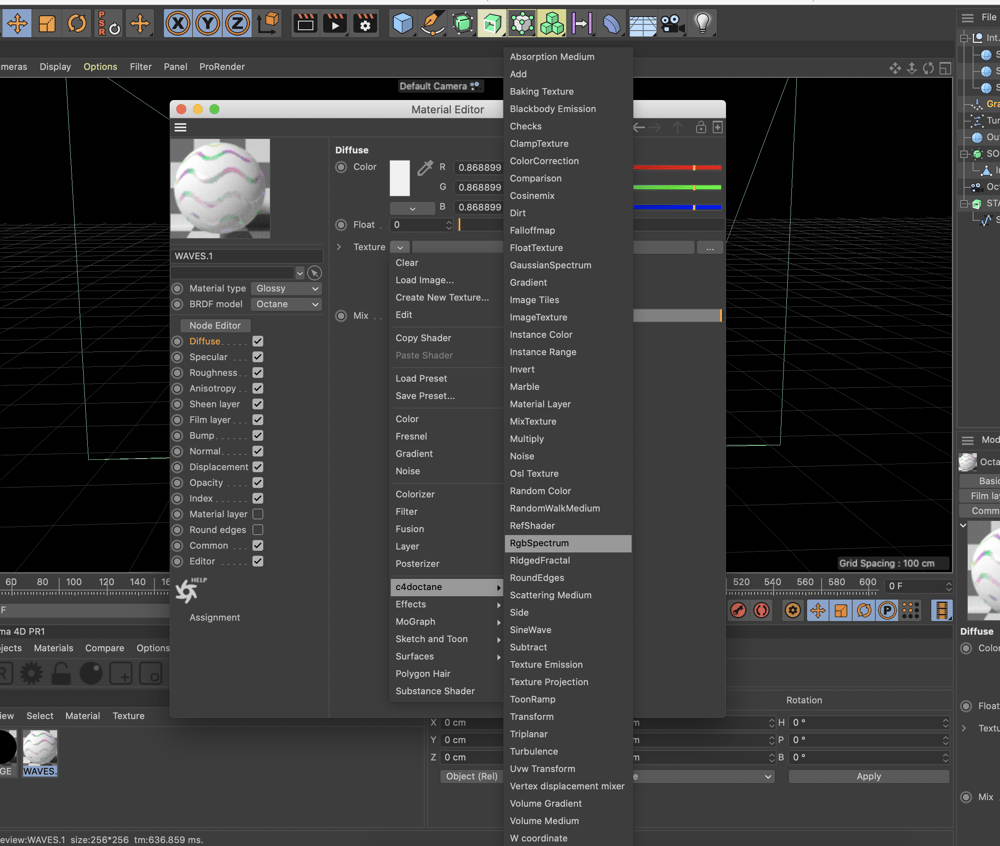Toggle the Opacity channel checkbox

coord(258,483)
